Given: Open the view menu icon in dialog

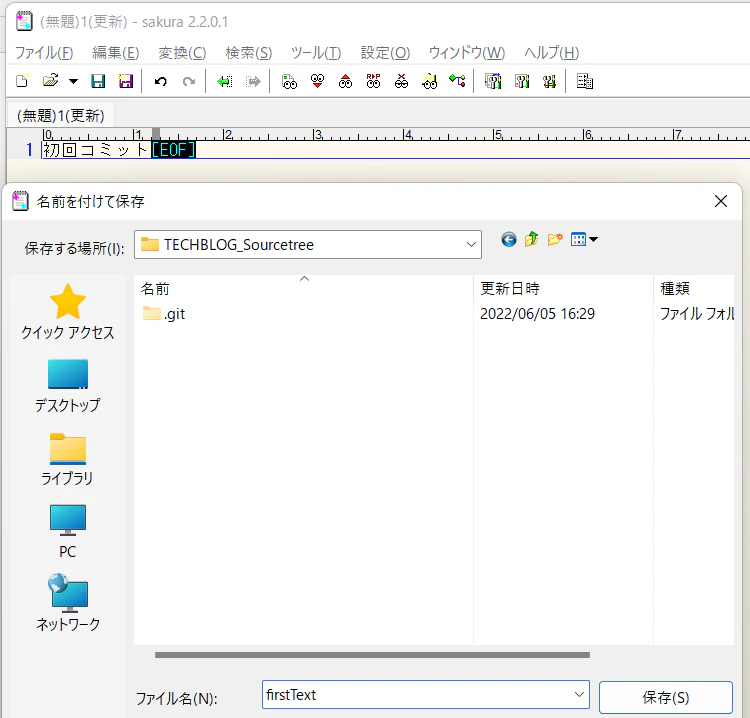Looking at the screenshot, I should (584, 239).
